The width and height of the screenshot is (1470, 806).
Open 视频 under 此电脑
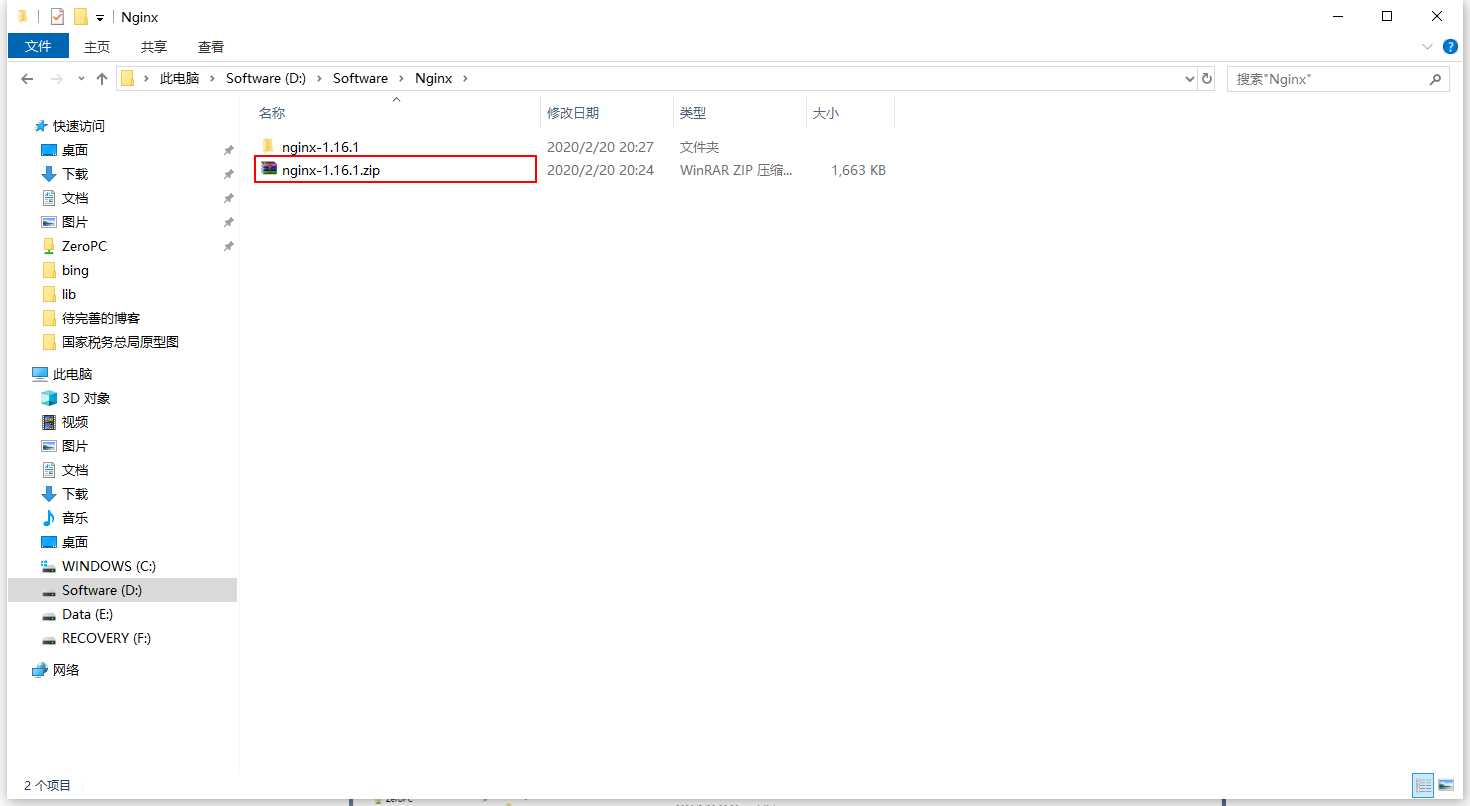pyautogui.click(x=75, y=422)
